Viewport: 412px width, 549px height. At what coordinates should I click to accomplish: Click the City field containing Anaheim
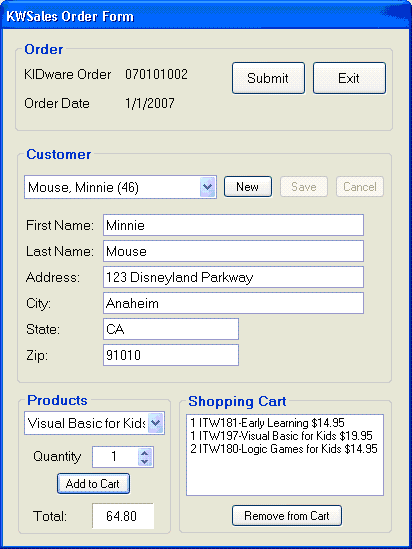(233, 303)
